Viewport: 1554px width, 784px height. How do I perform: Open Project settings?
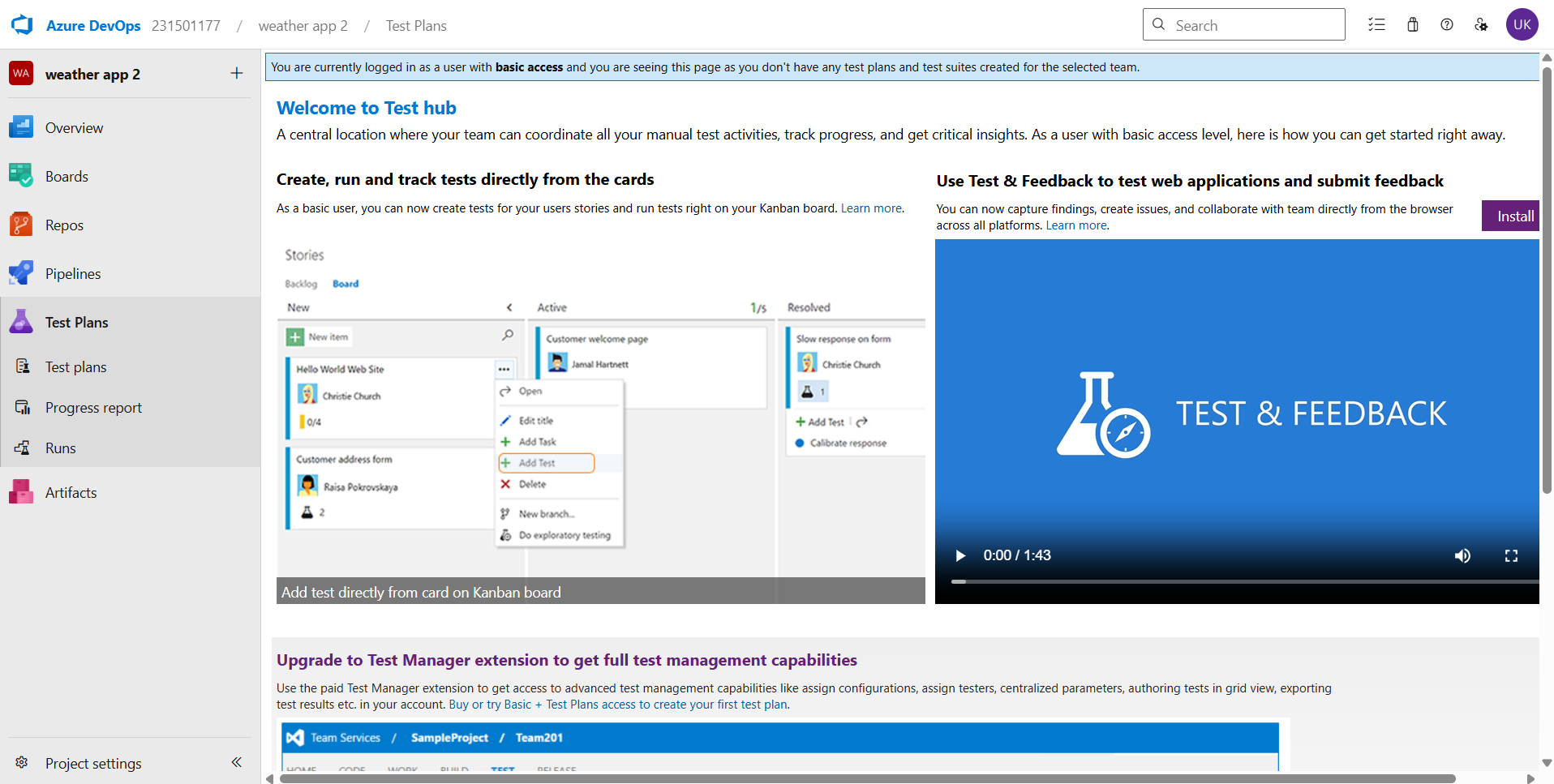coord(93,763)
